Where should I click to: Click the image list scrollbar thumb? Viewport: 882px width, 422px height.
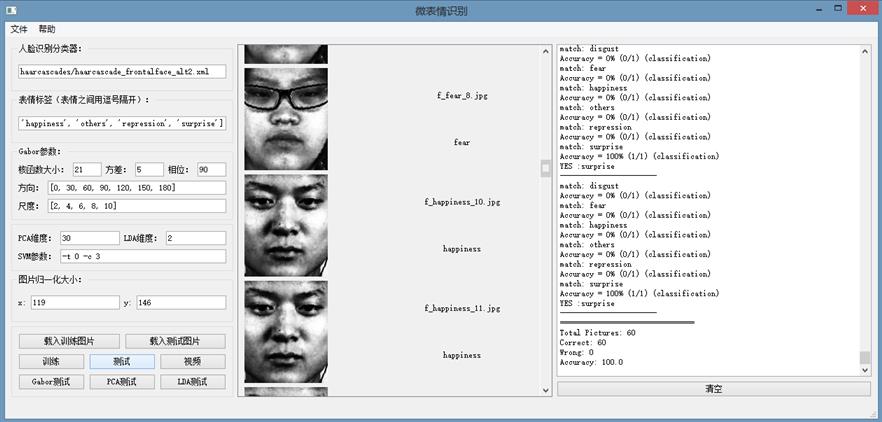click(x=546, y=168)
